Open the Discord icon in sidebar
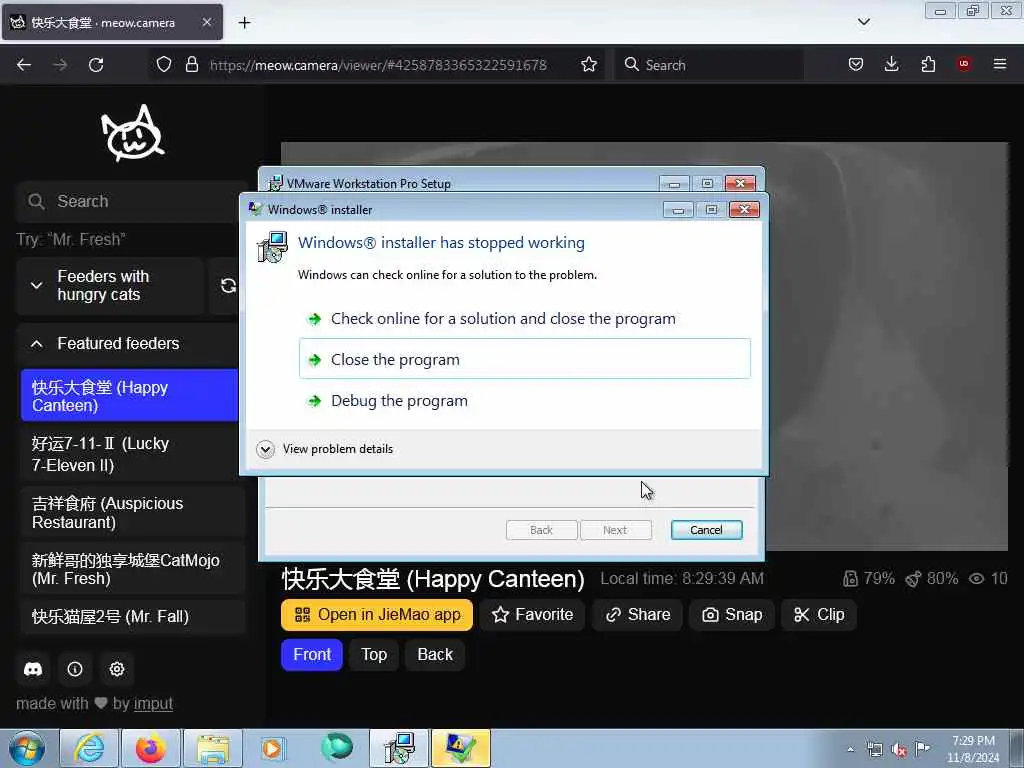 pyautogui.click(x=33, y=669)
